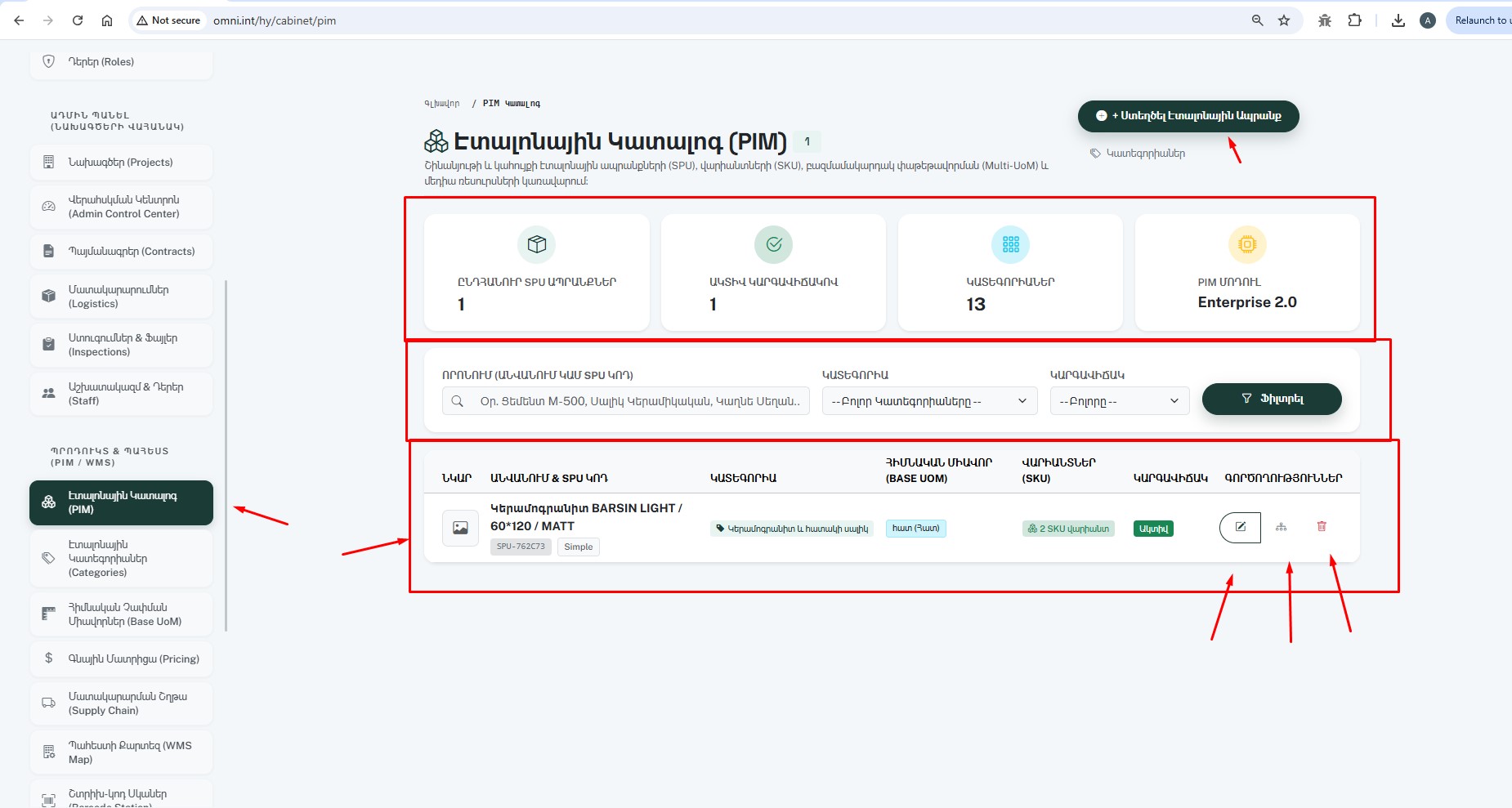This screenshot has height=808, width=1512.
Task: Open Roles sidebar item
Action: pyautogui.click(x=121, y=62)
